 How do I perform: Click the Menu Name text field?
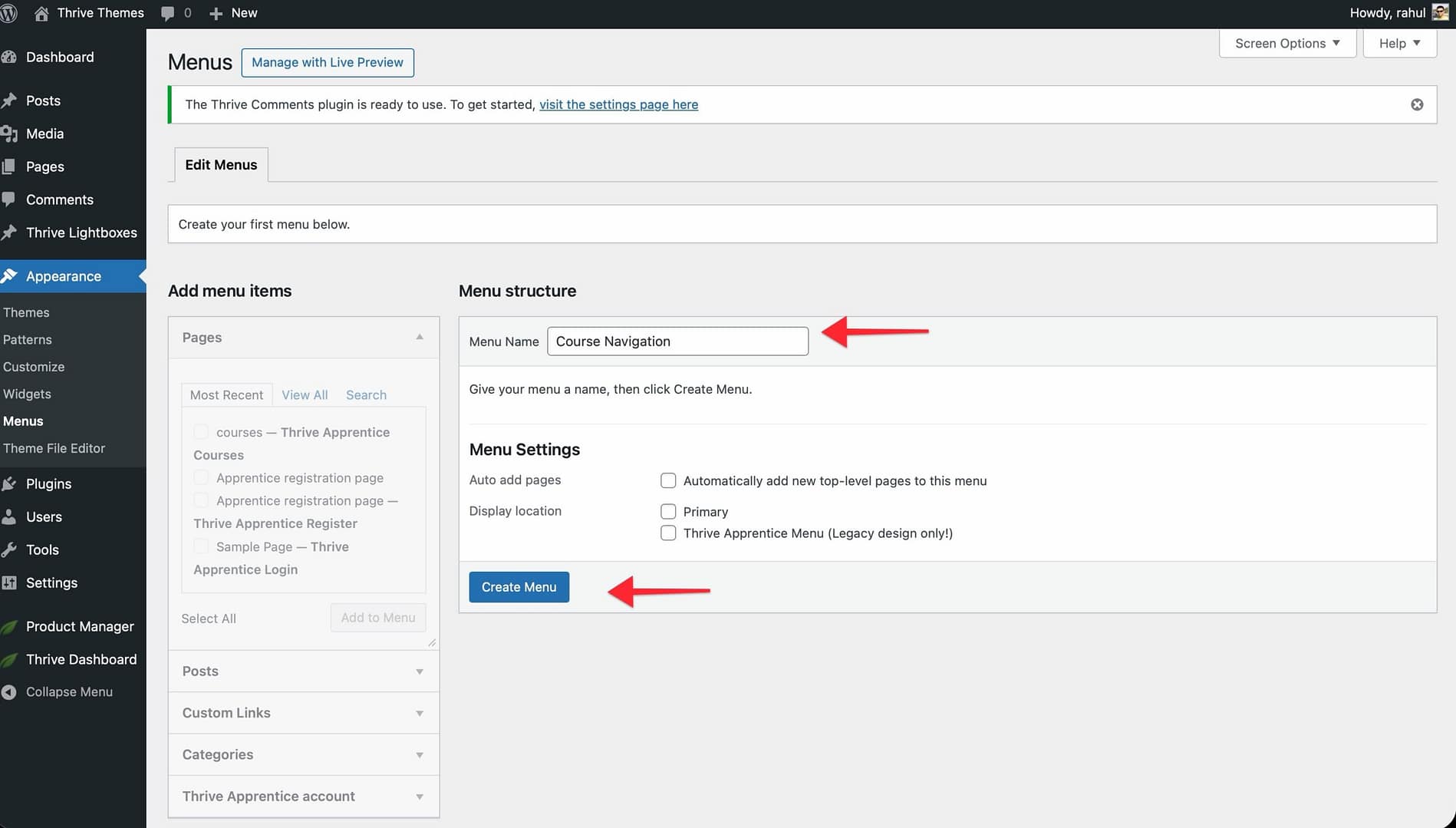[677, 341]
